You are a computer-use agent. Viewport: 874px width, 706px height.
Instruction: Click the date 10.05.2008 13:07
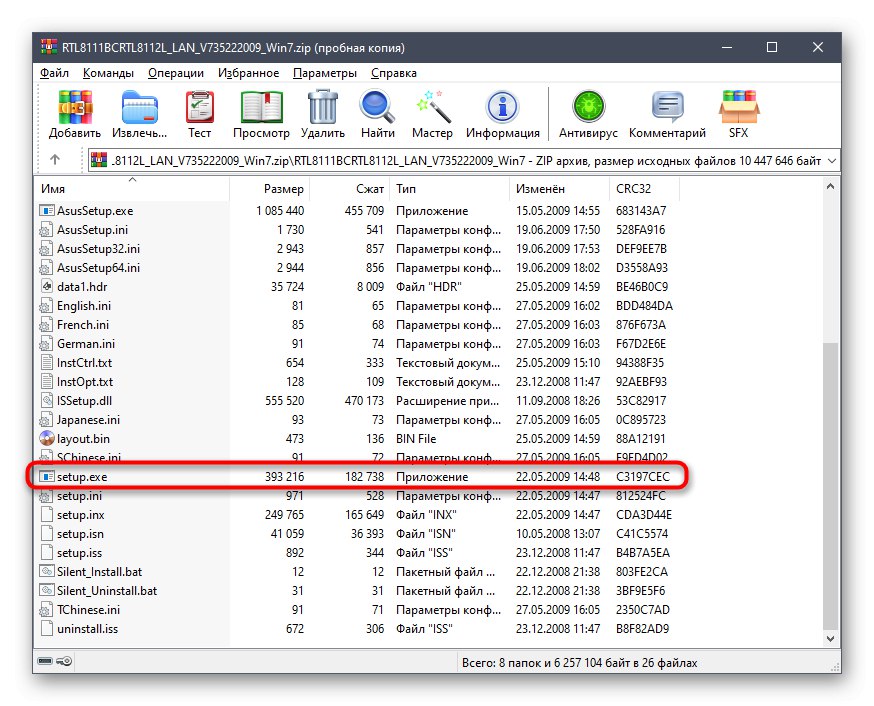[557, 534]
